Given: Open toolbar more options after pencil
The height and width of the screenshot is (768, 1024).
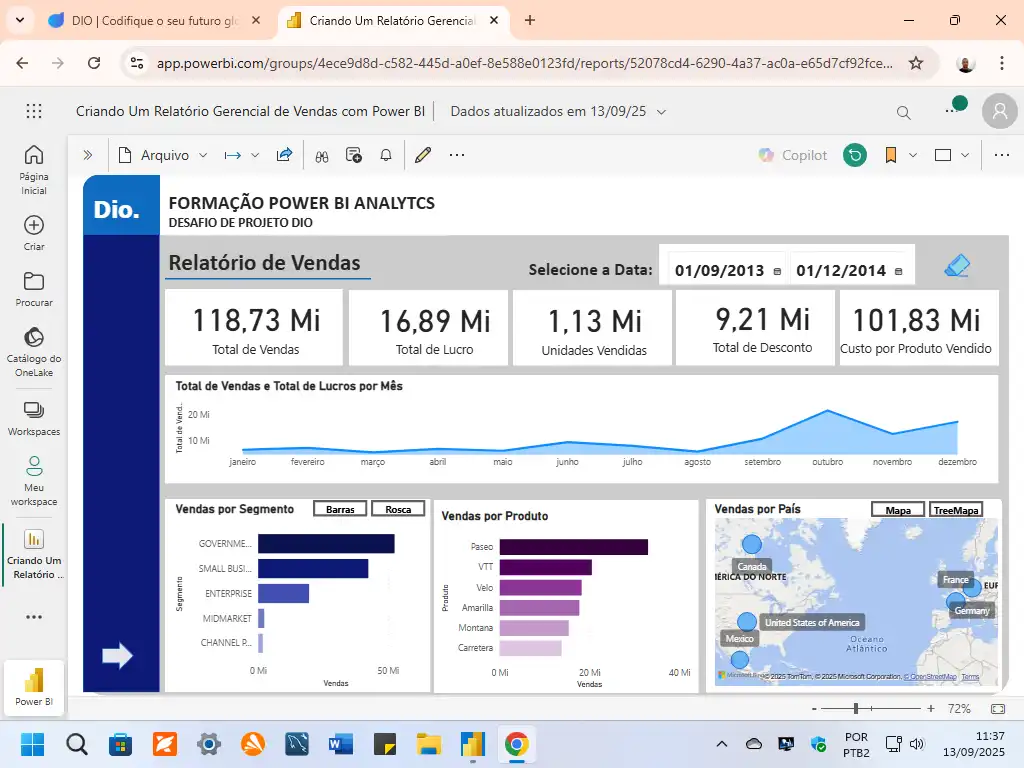Looking at the screenshot, I should point(456,155).
